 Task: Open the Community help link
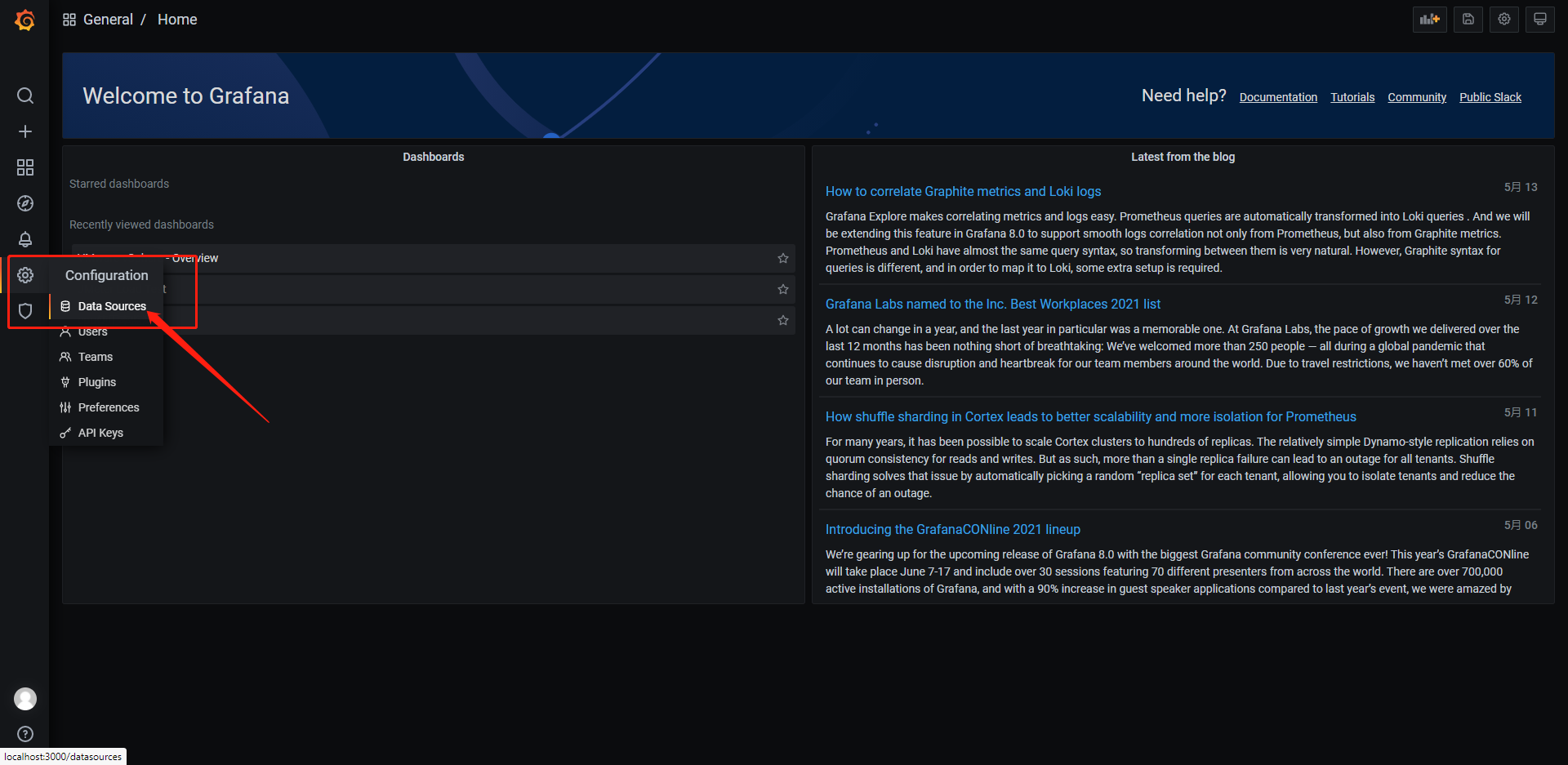[x=1417, y=97]
